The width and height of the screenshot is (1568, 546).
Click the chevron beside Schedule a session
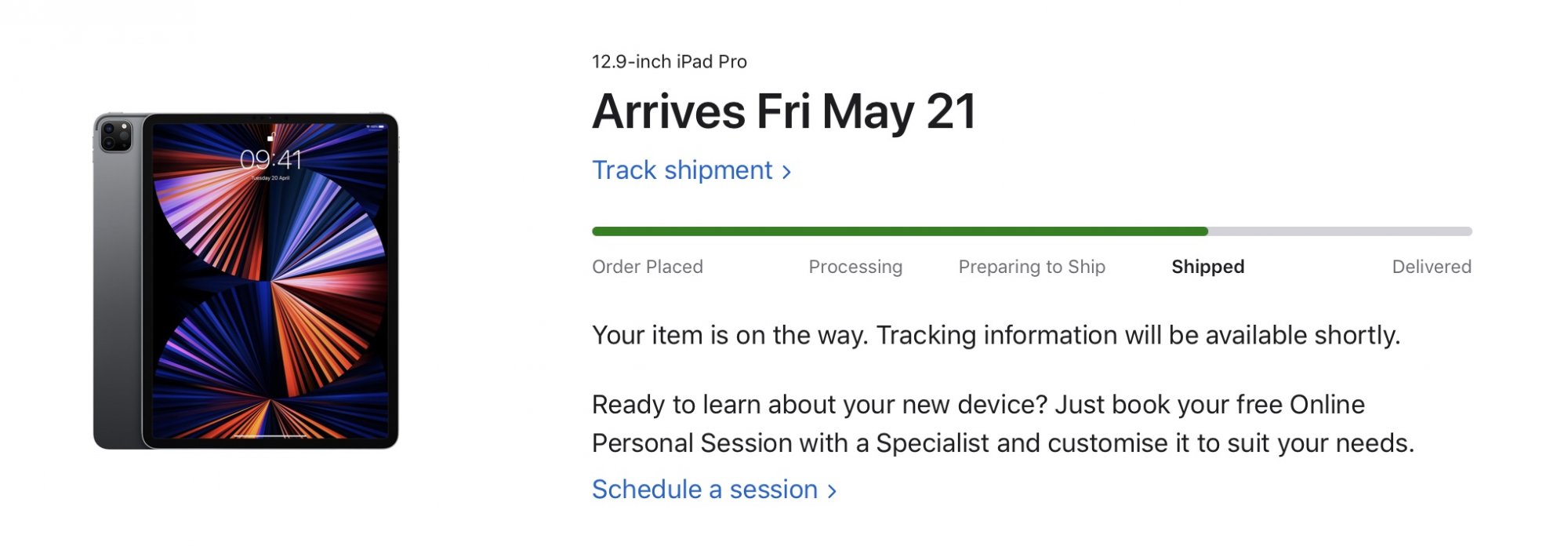click(832, 491)
